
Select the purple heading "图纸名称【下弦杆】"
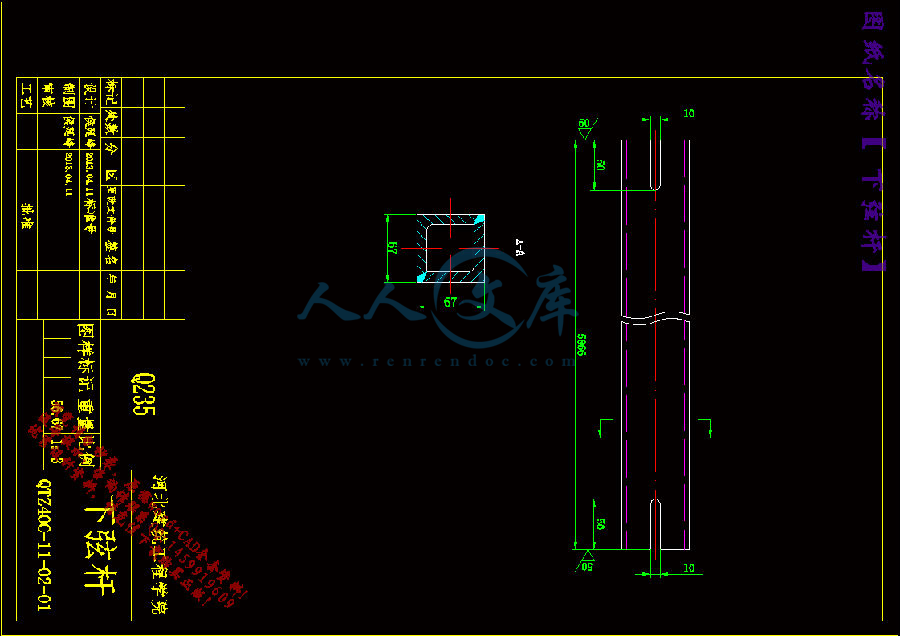[x=873, y=141]
